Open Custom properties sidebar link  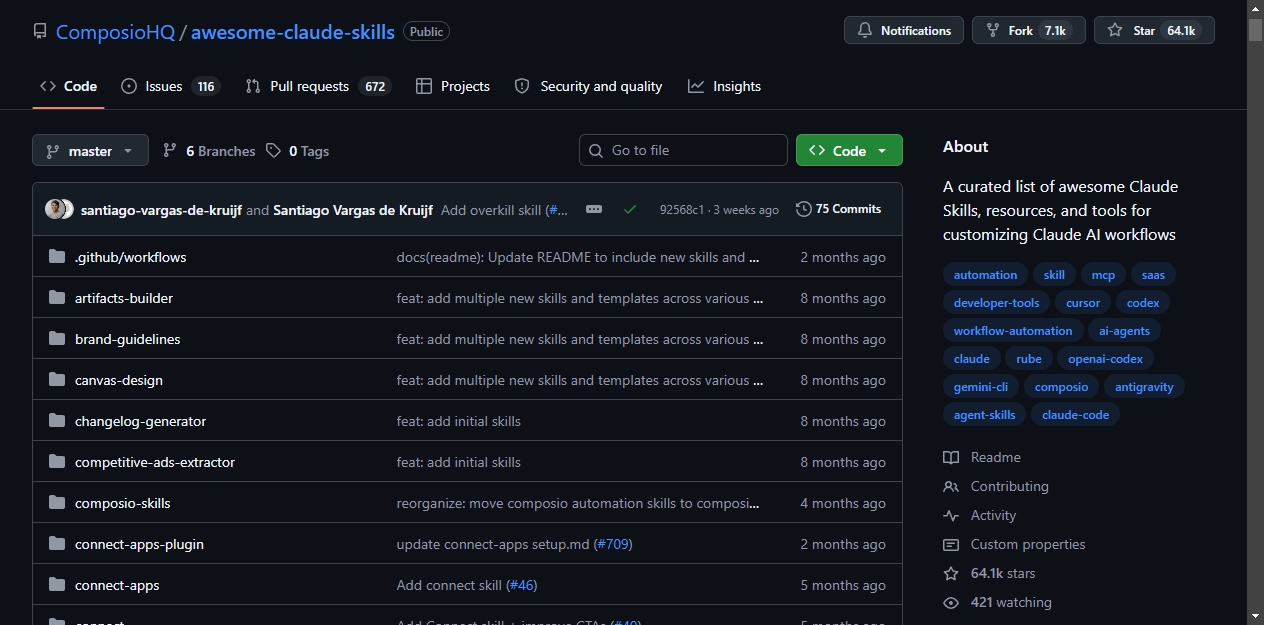click(x=1014, y=544)
